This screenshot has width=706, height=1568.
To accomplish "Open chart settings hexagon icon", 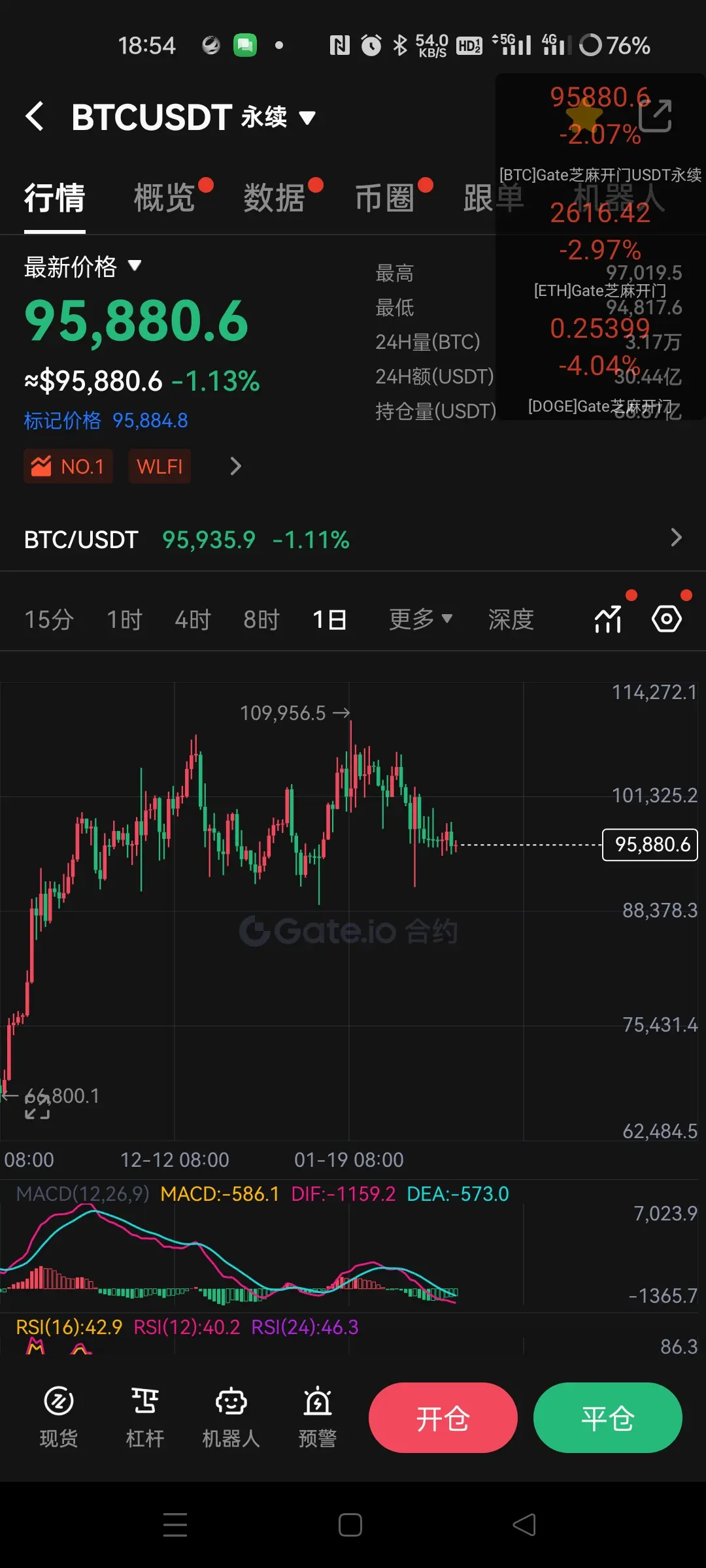I will click(x=666, y=619).
